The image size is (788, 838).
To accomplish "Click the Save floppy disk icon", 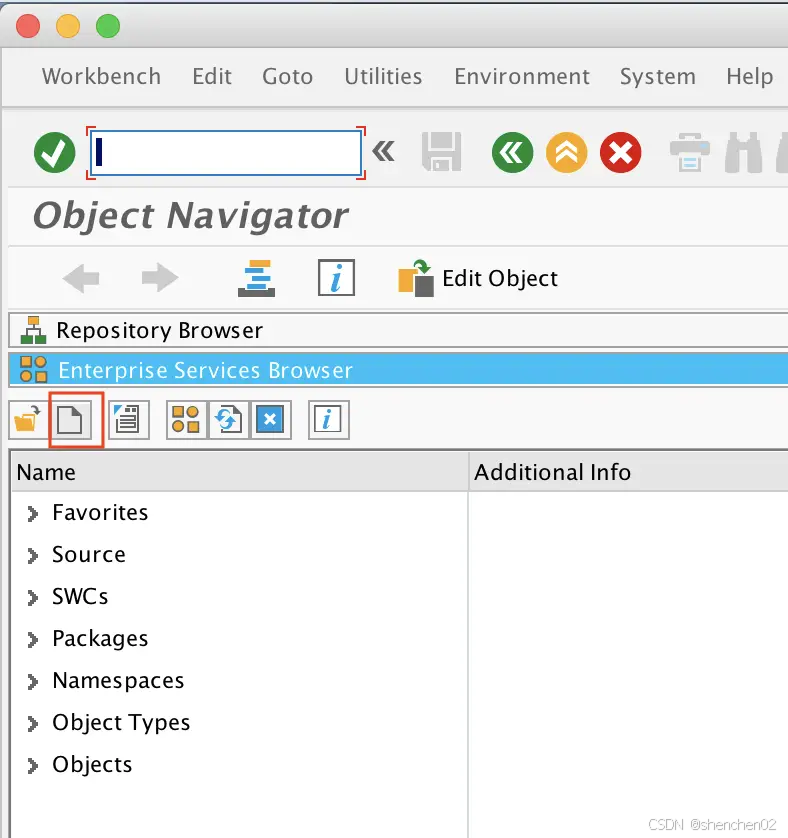I will pyautogui.click(x=442, y=152).
